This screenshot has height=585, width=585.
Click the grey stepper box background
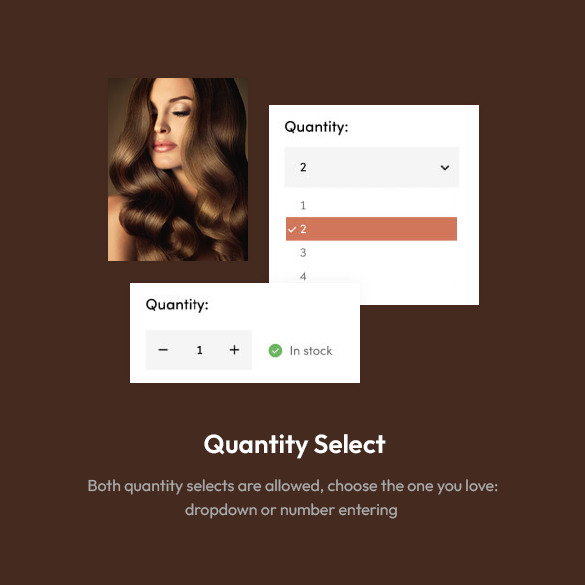(x=198, y=350)
